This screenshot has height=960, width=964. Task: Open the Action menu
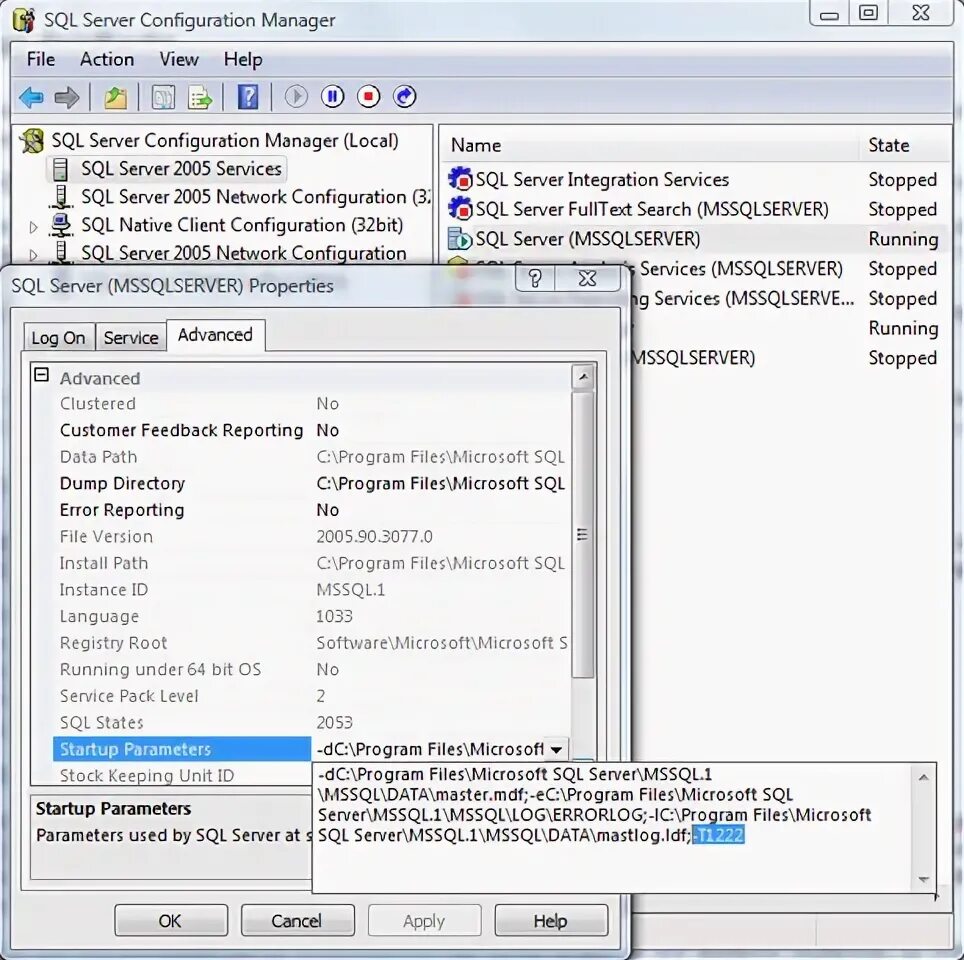coord(107,59)
